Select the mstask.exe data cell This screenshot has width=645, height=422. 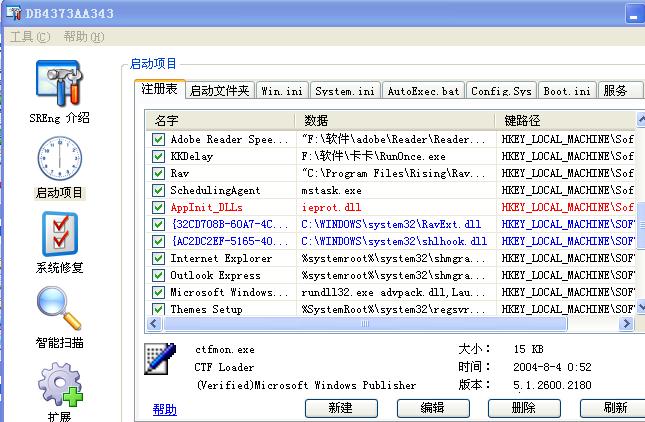[x=396, y=190]
